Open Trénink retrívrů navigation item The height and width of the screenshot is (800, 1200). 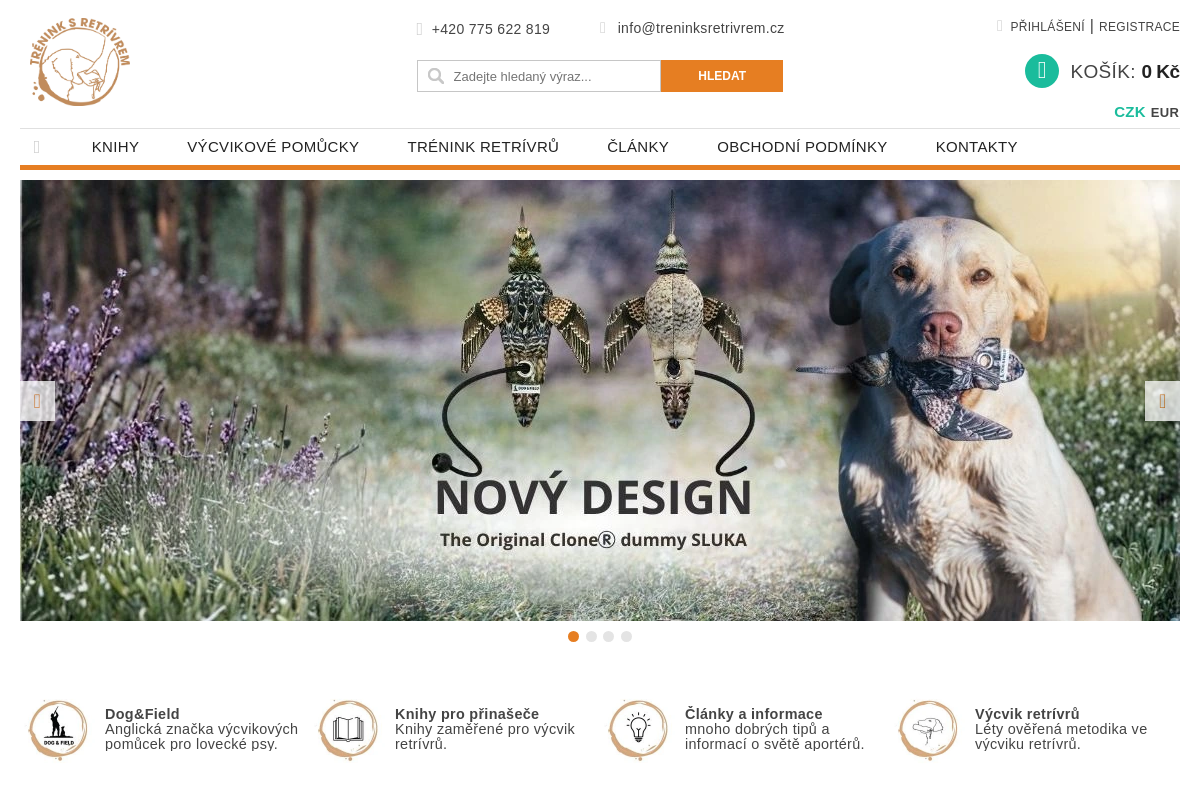coord(483,147)
